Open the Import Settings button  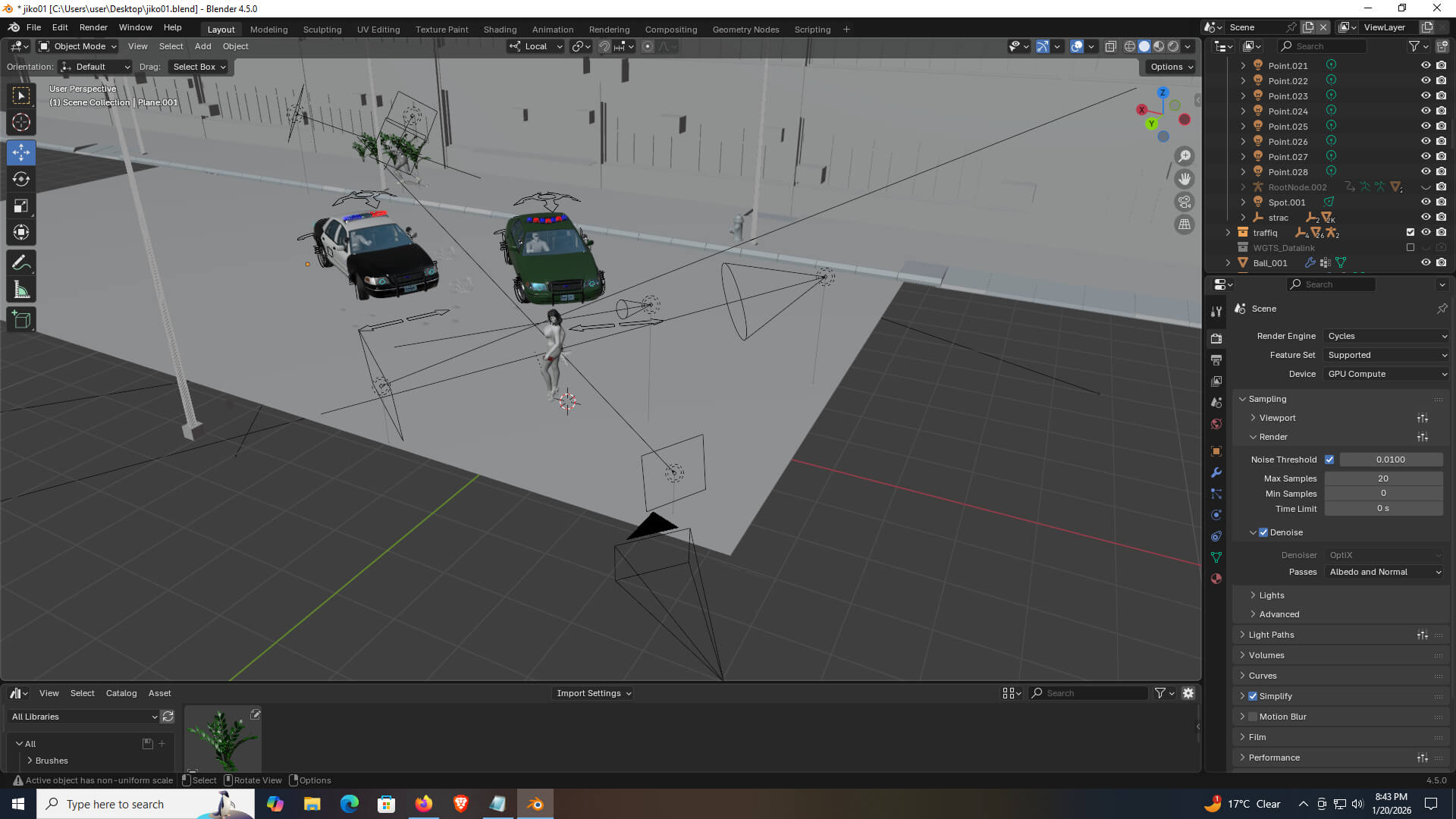click(x=593, y=693)
